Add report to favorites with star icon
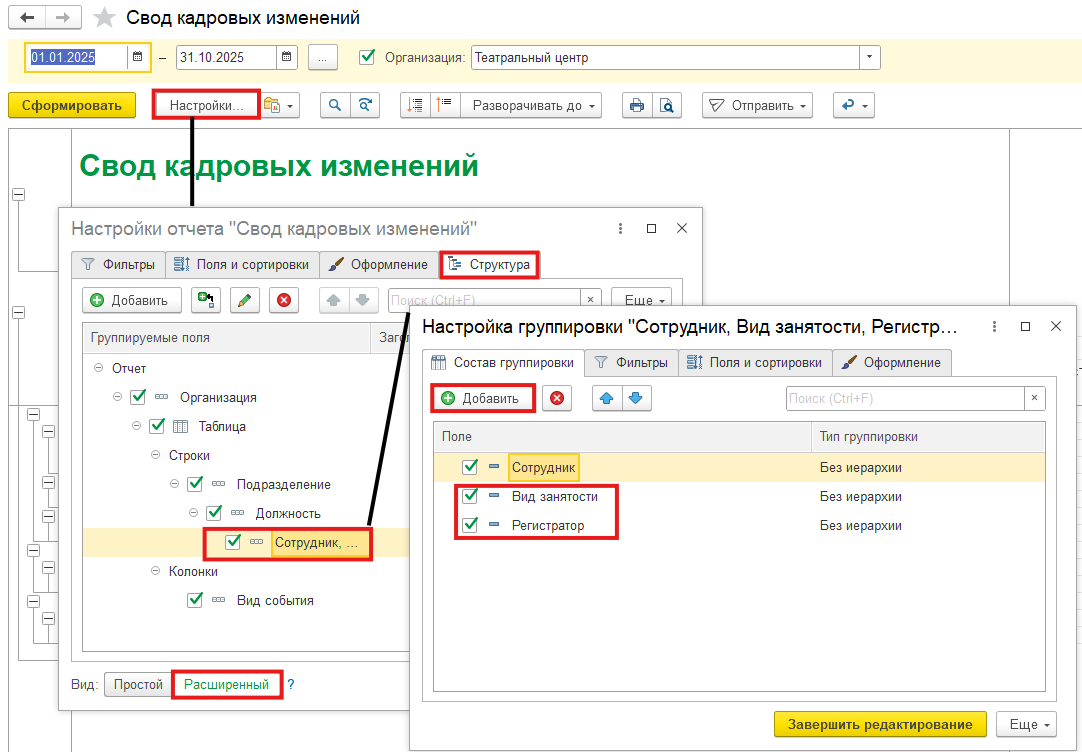The width and height of the screenshot is (1082, 752). [x=105, y=18]
